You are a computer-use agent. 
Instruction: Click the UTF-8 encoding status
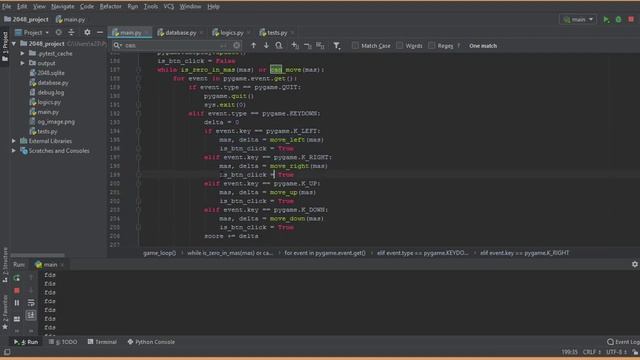616,352
